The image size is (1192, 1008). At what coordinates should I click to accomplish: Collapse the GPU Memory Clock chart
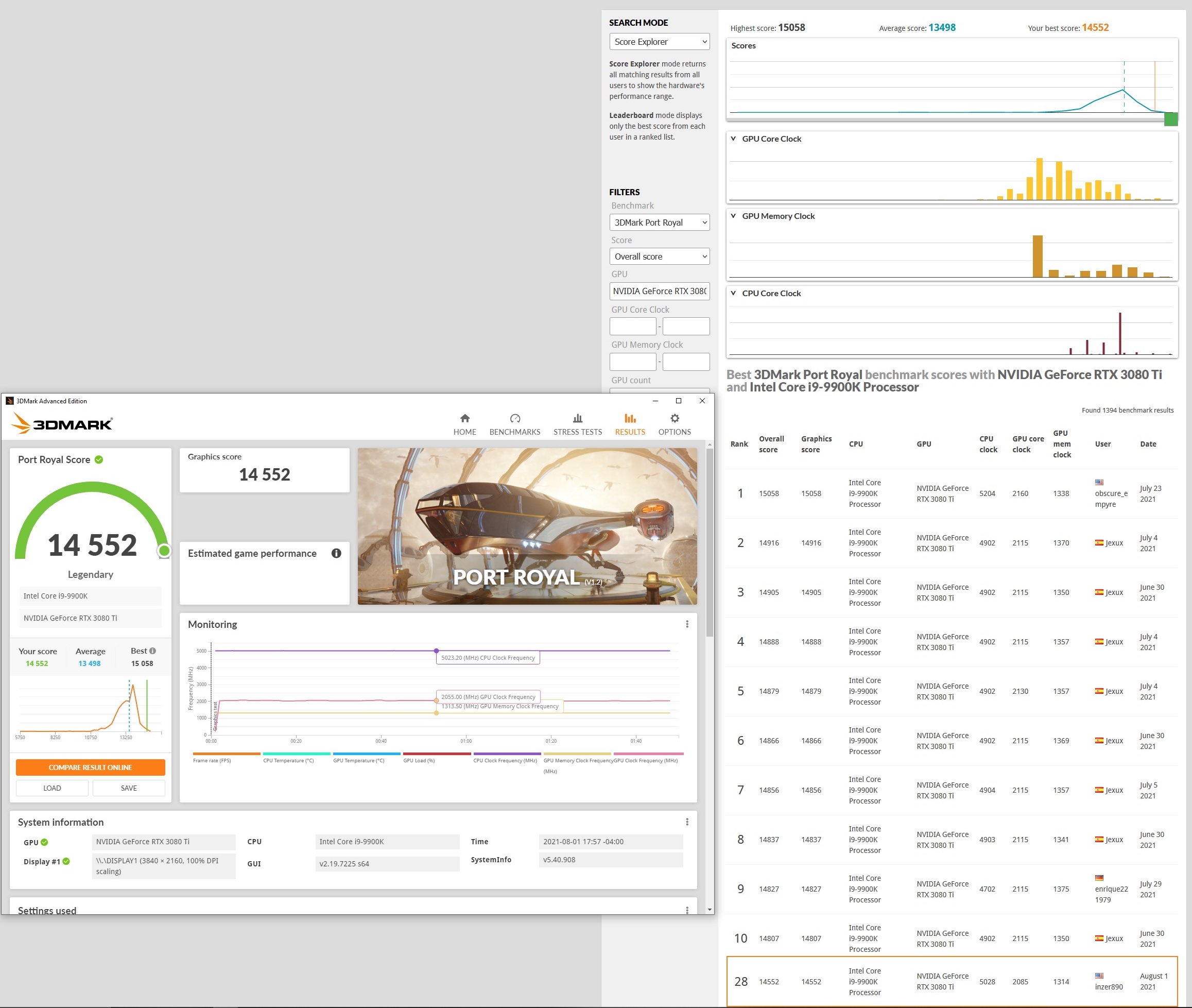pyautogui.click(x=733, y=216)
